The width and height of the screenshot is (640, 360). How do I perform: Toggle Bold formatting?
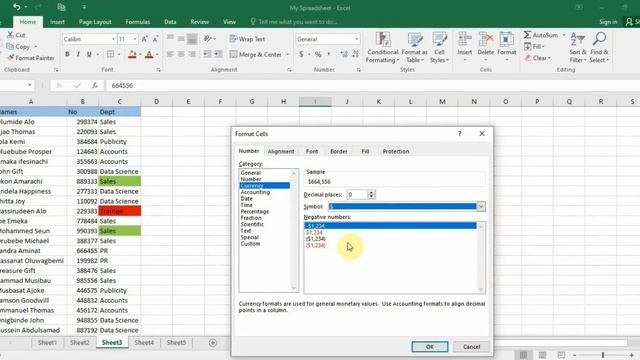67,54
